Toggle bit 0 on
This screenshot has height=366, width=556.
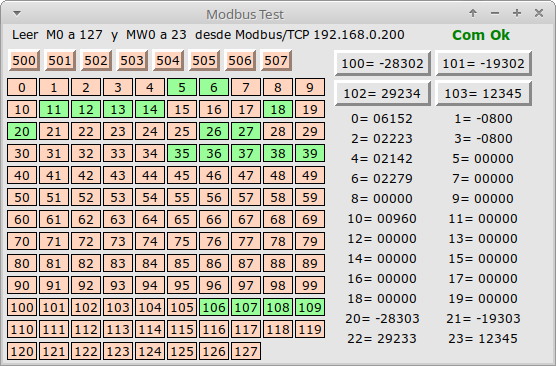22,87
